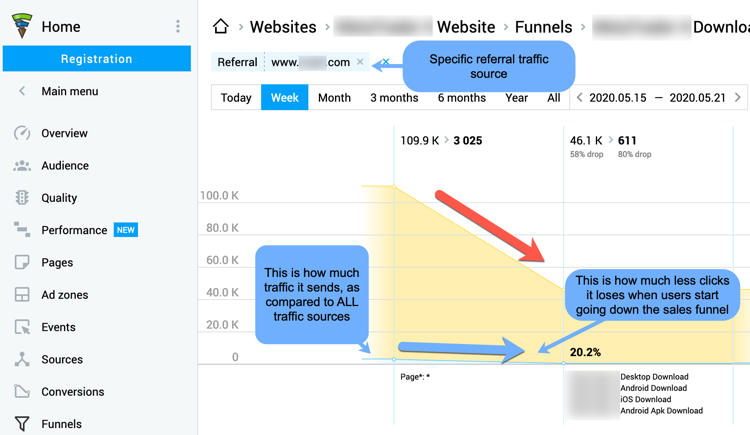Image resolution: width=750 pixels, height=435 pixels.
Task: Click the Funnels filter icon
Action: (22, 424)
